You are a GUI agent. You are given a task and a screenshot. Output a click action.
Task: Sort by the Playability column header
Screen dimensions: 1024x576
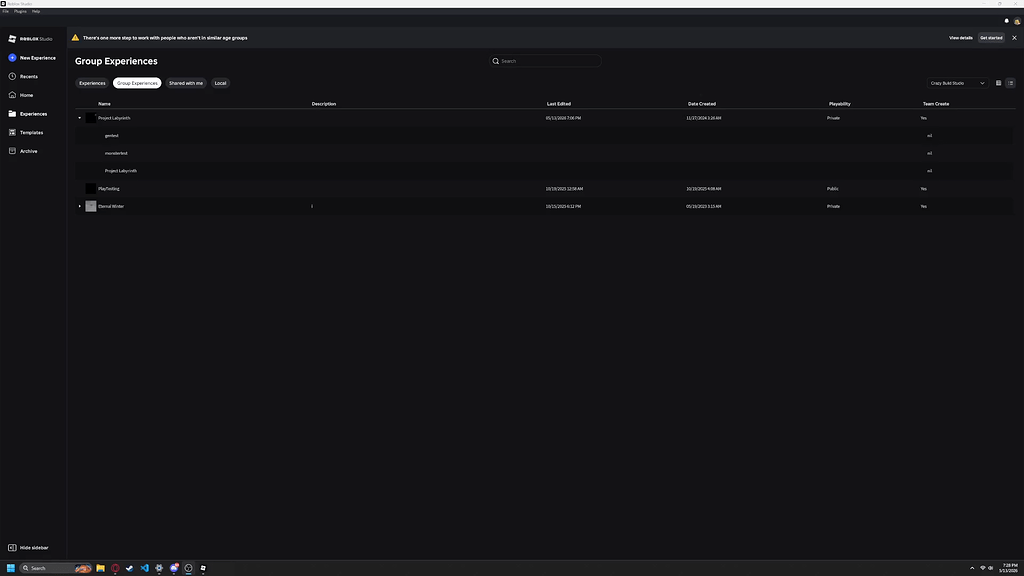[840, 104]
